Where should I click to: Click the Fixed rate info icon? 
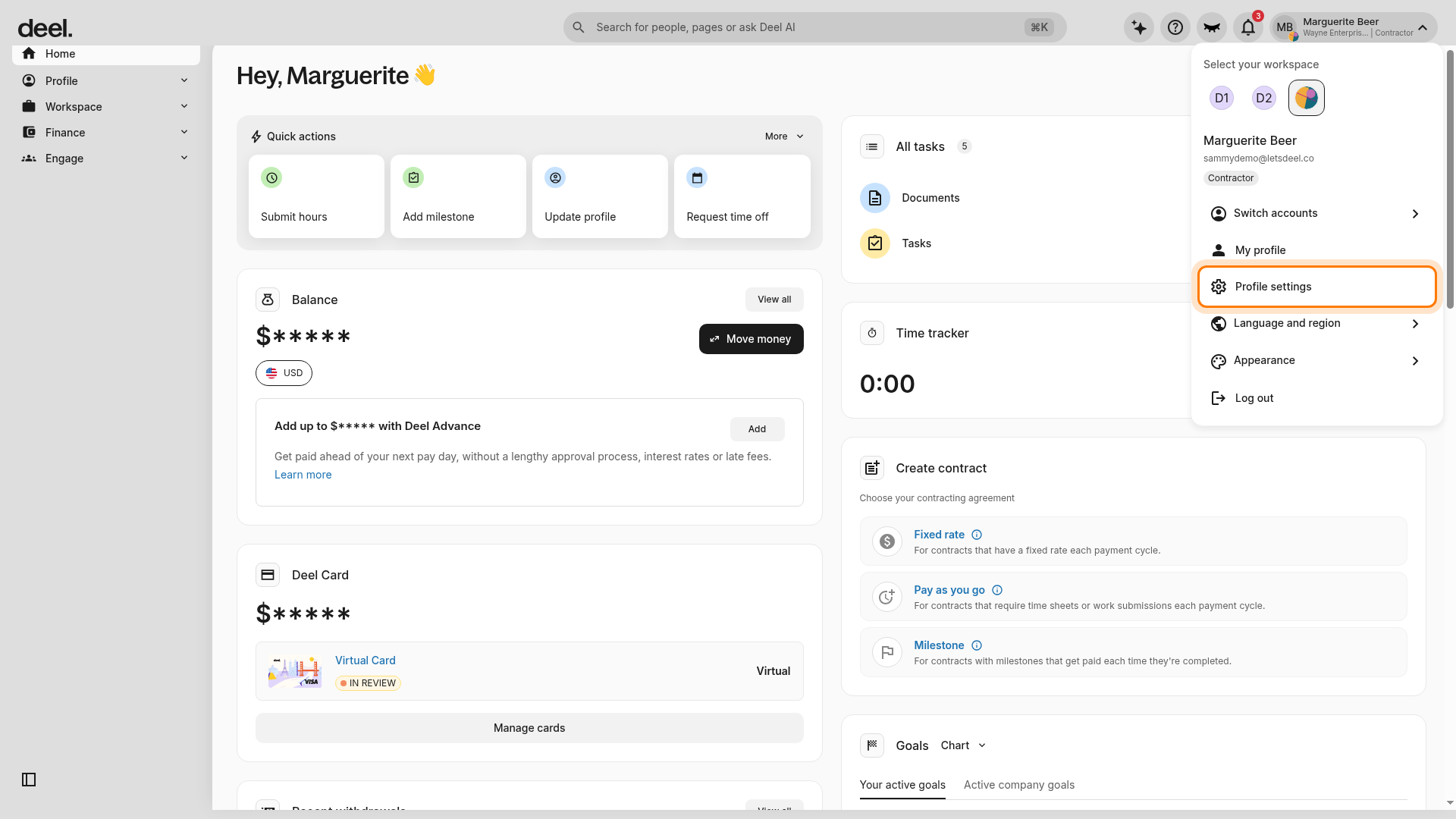pos(977,535)
